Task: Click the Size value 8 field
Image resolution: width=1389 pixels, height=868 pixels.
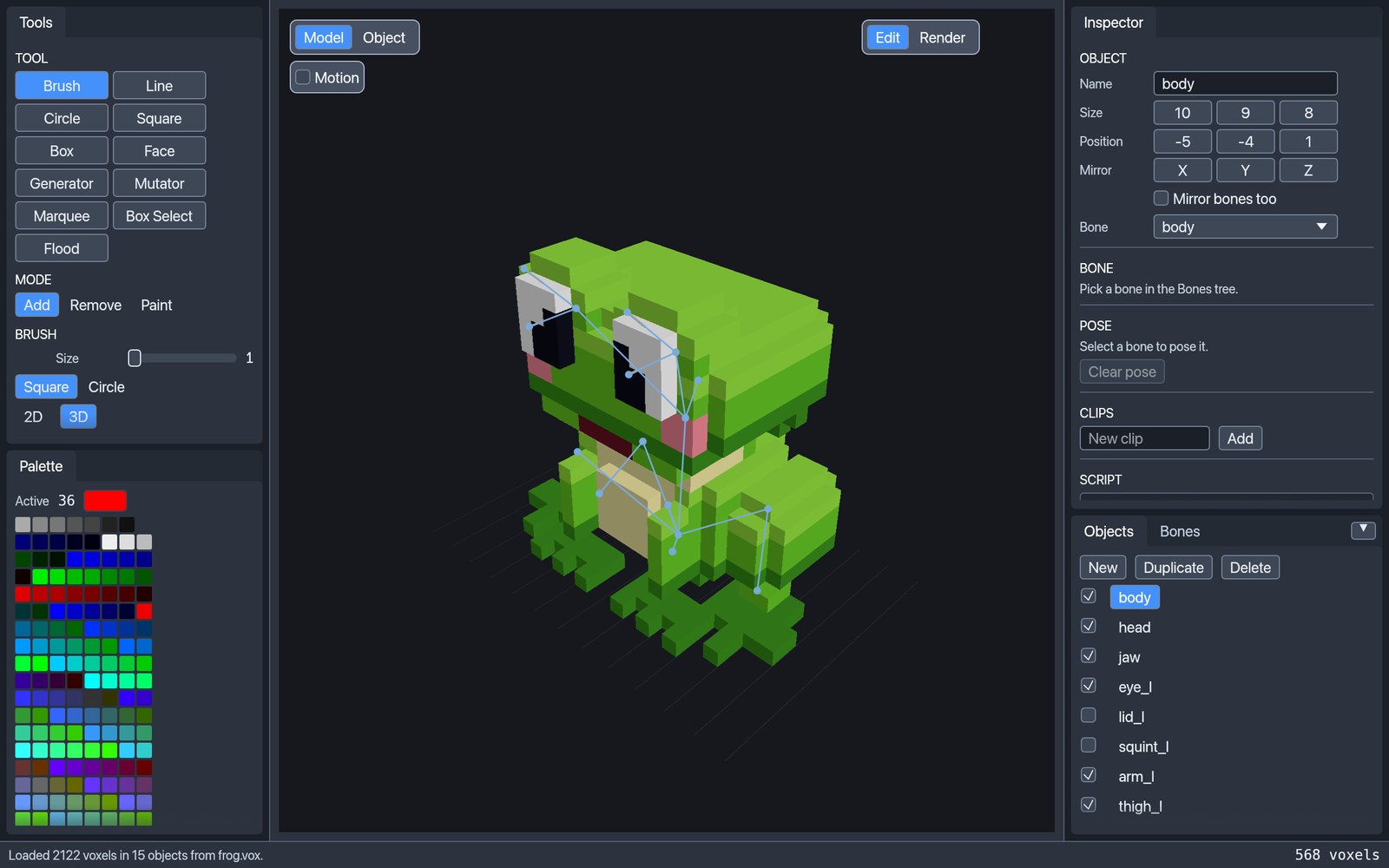Action: [1308, 113]
